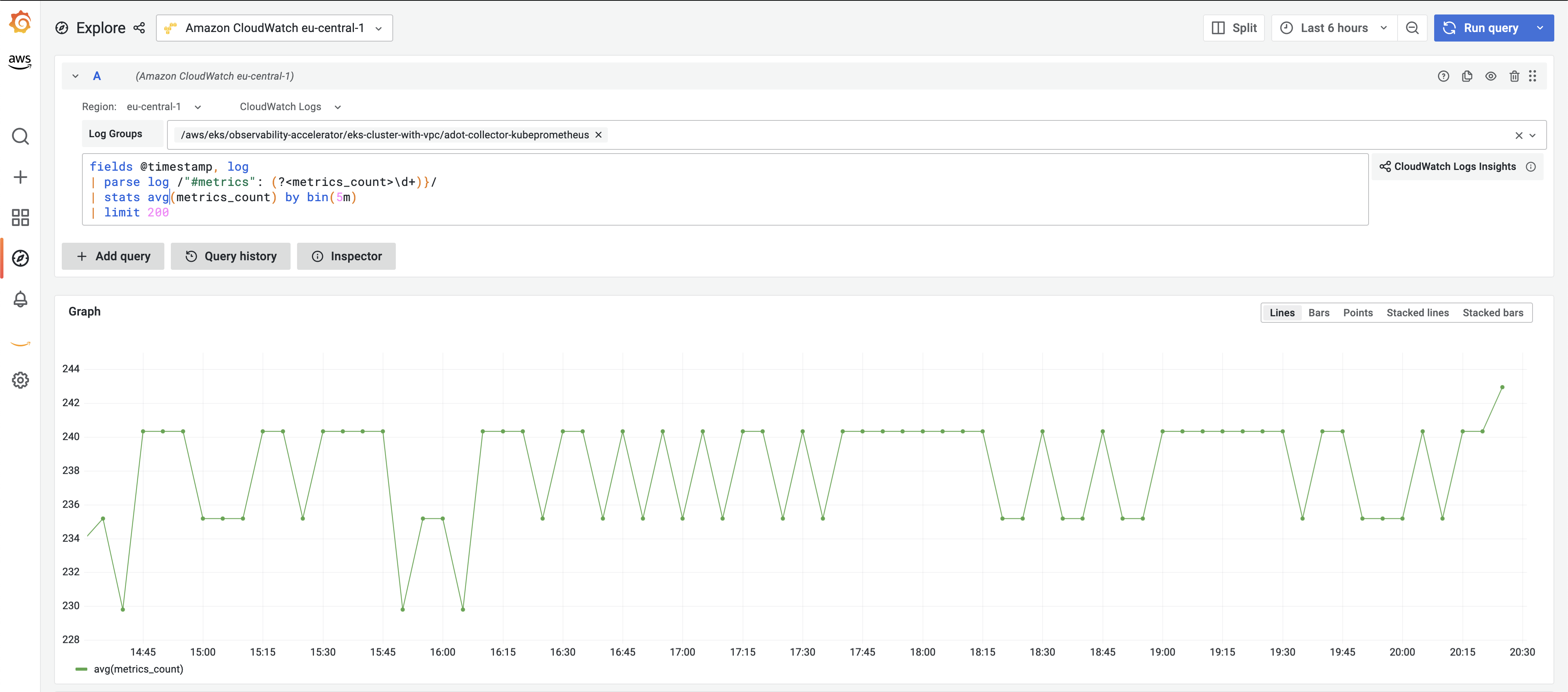Duplicate query A with copy icon
The image size is (1568, 692).
pos(1467,76)
